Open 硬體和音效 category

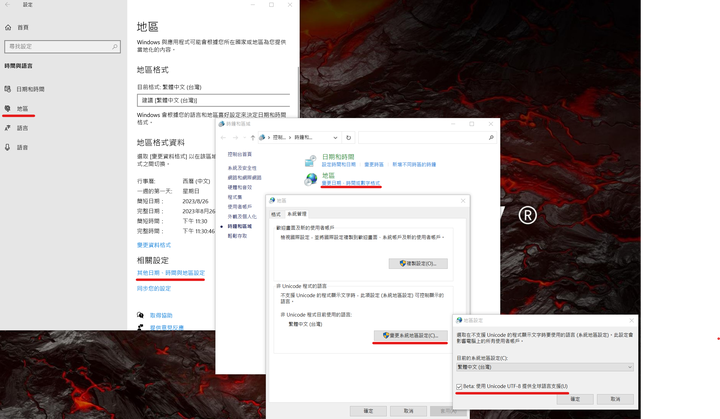(240, 187)
